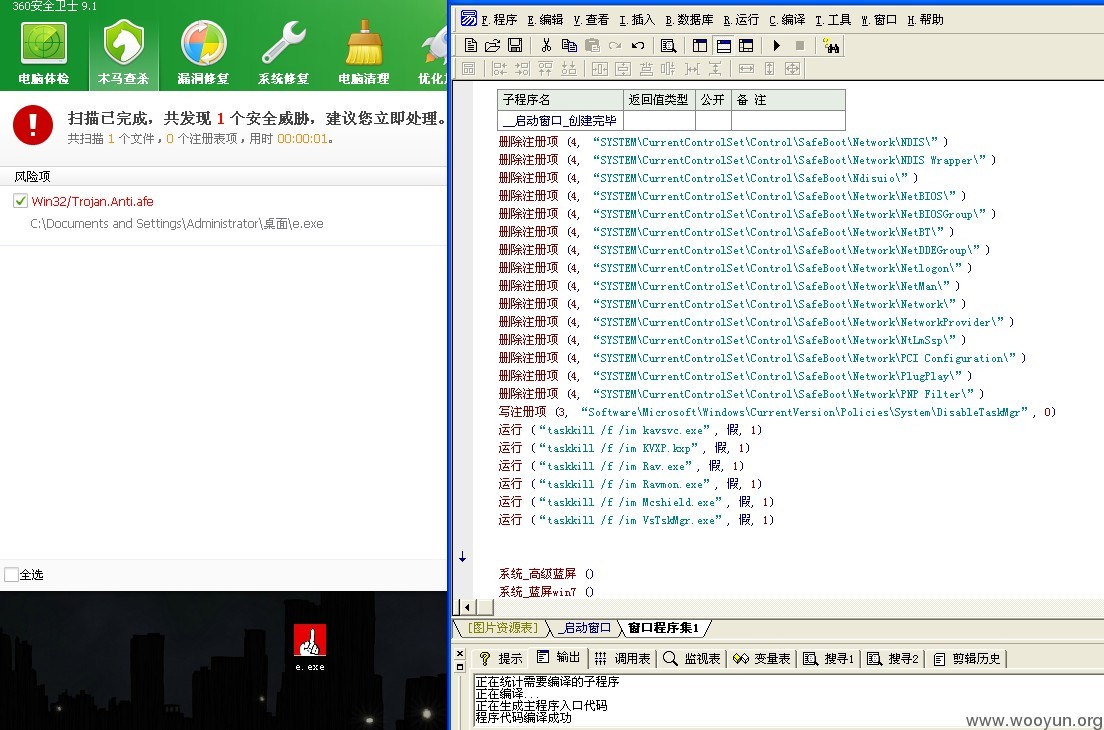Screen dimensions: 1104x730
Task: Open the B.数据库 menu
Action: pyautogui.click(x=689, y=20)
